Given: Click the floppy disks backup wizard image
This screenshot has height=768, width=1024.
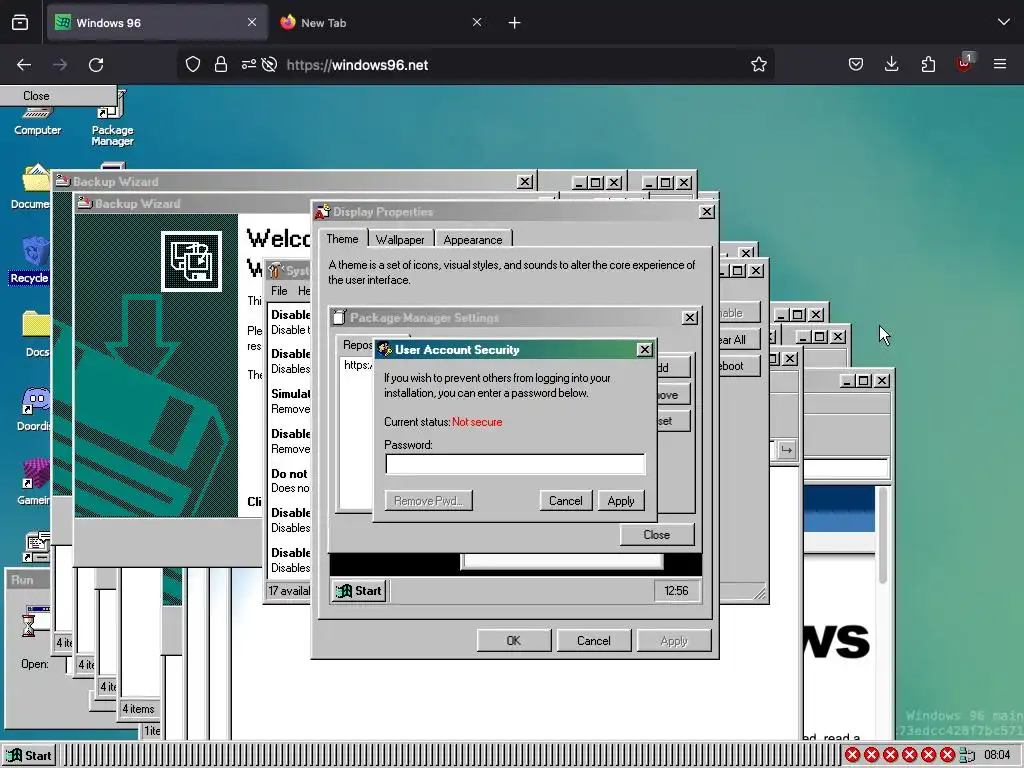Looking at the screenshot, I should (191, 261).
